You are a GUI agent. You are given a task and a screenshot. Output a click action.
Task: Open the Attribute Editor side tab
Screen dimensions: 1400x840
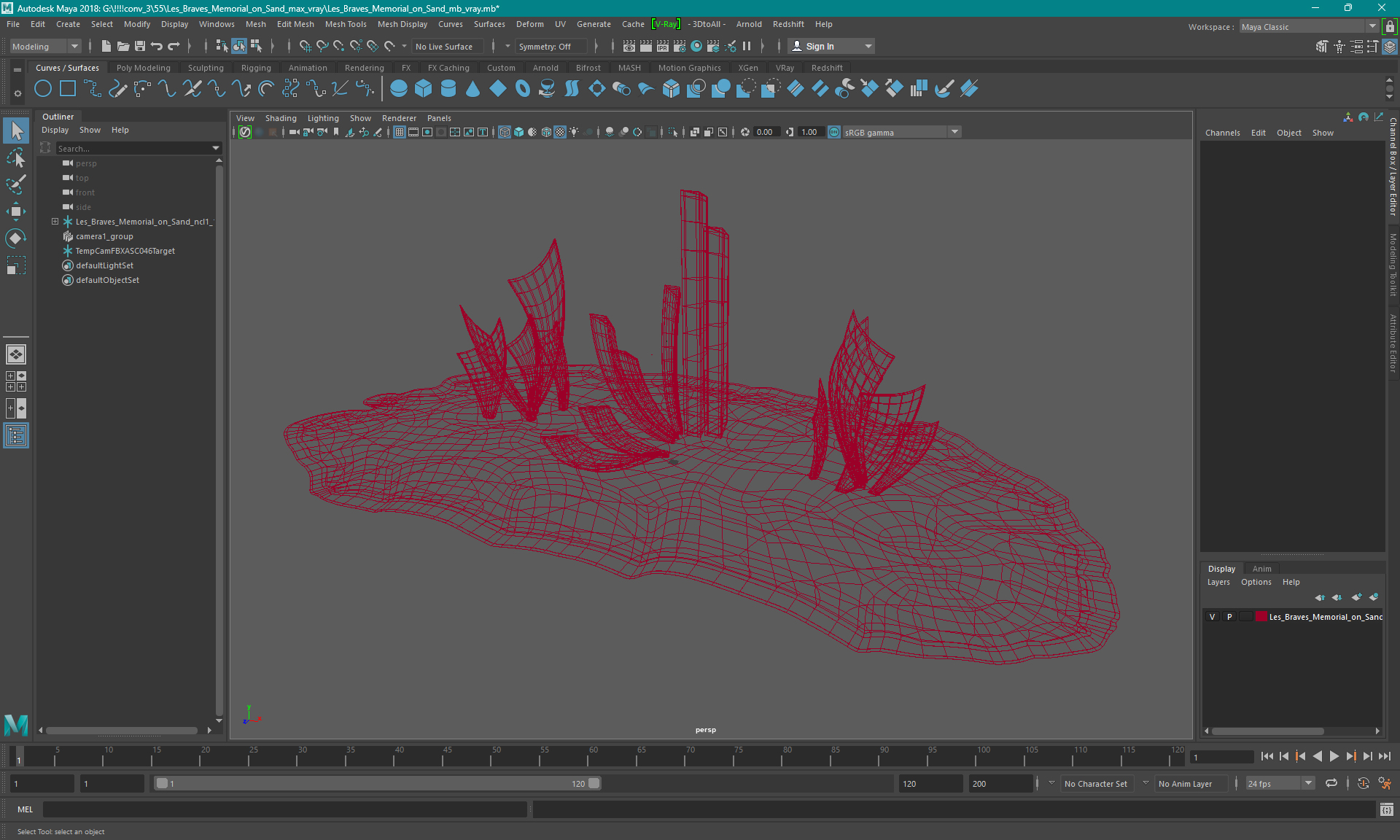pyautogui.click(x=1393, y=343)
